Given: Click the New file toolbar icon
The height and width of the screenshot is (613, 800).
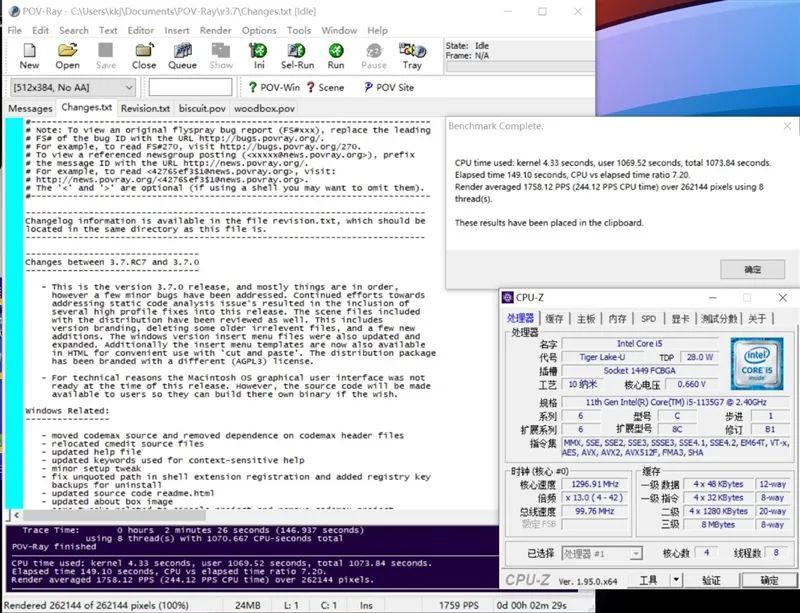Looking at the screenshot, I should [29, 51].
